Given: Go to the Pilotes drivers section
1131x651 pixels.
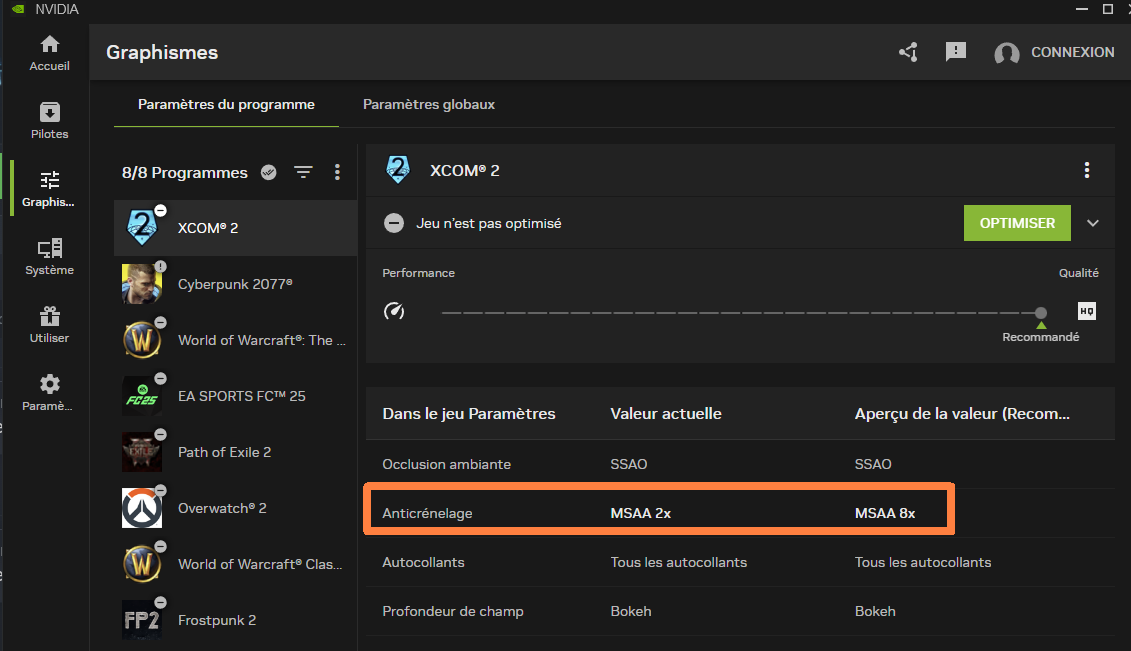Looking at the screenshot, I should point(49,120).
